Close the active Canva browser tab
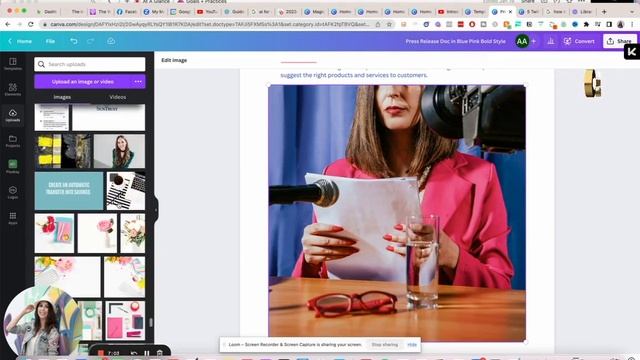This screenshot has width=640, height=360. pyautogui.click(x=510, y=12)
